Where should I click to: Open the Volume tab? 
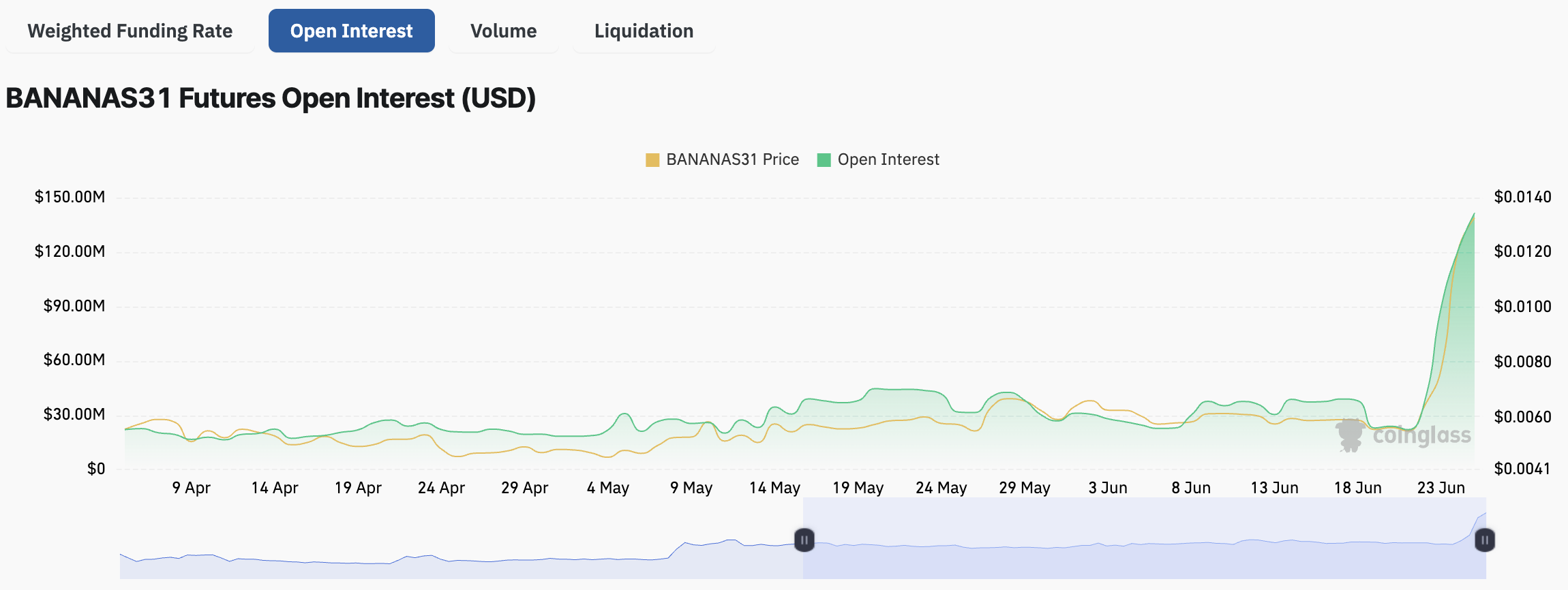coord(503,31)
